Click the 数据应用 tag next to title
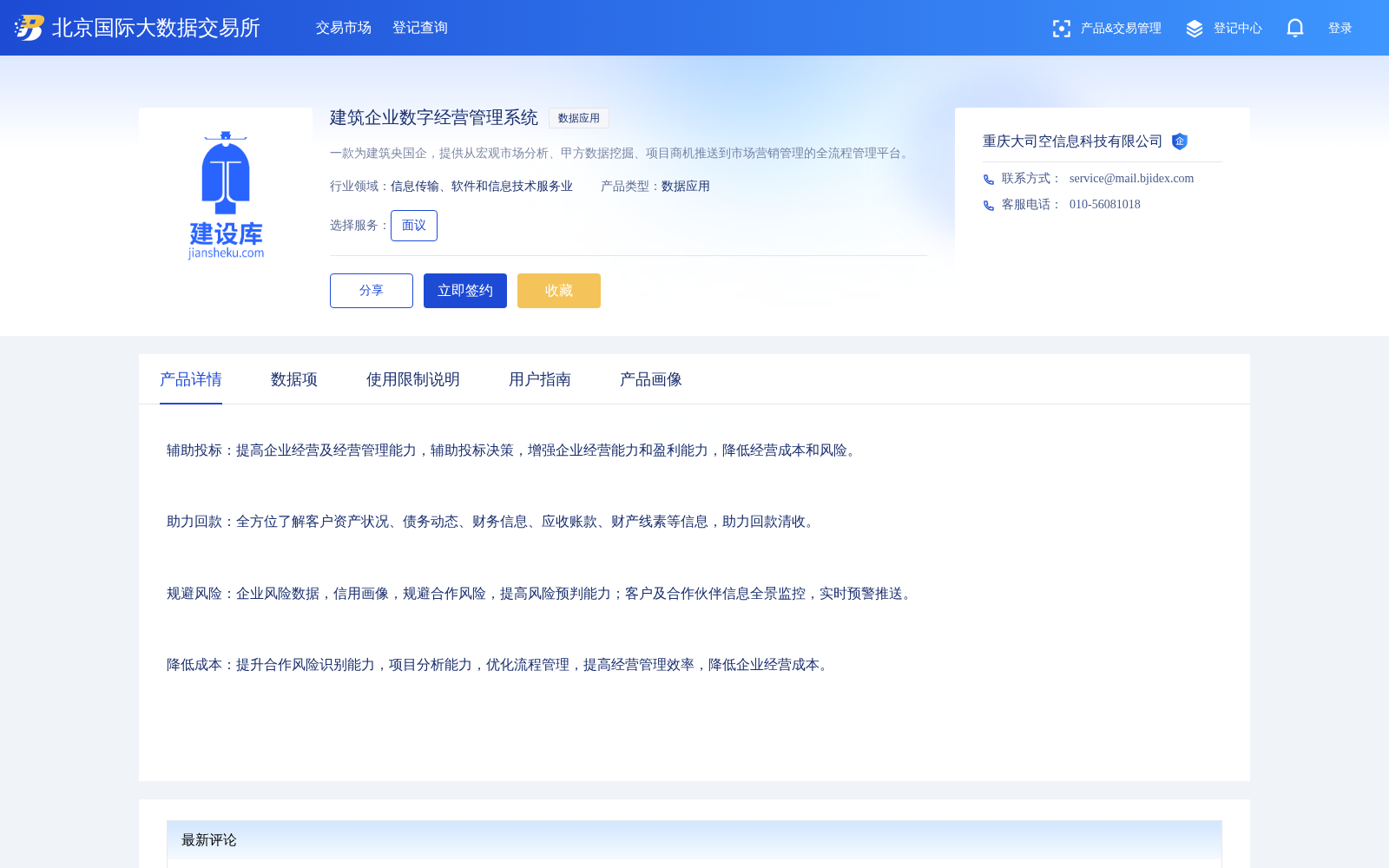1389x868 pixels. click(x=579, y=118)
